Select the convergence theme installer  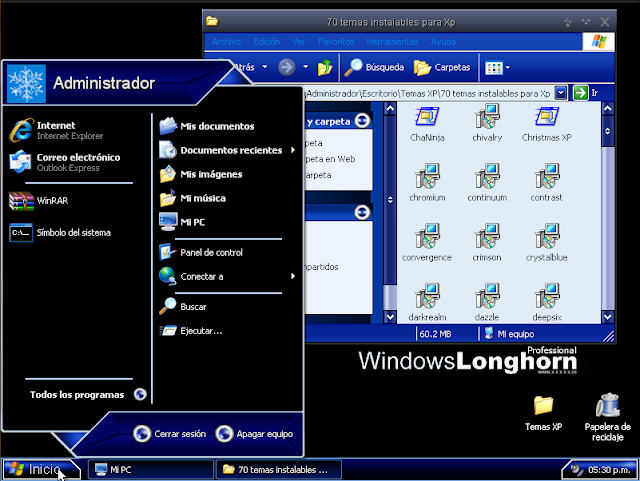[427, 243]
